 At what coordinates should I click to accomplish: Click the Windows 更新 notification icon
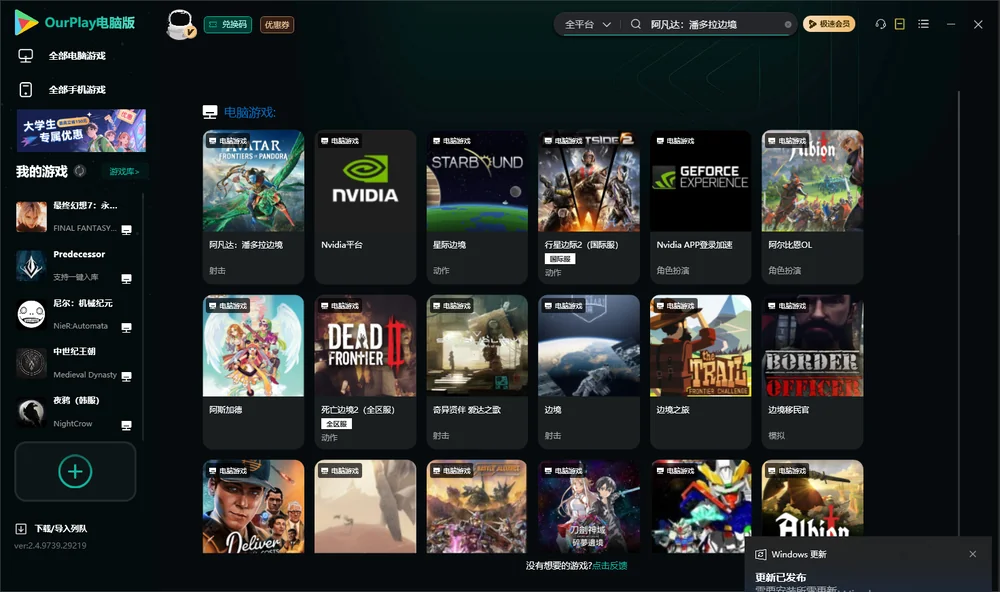pos(760,555)
